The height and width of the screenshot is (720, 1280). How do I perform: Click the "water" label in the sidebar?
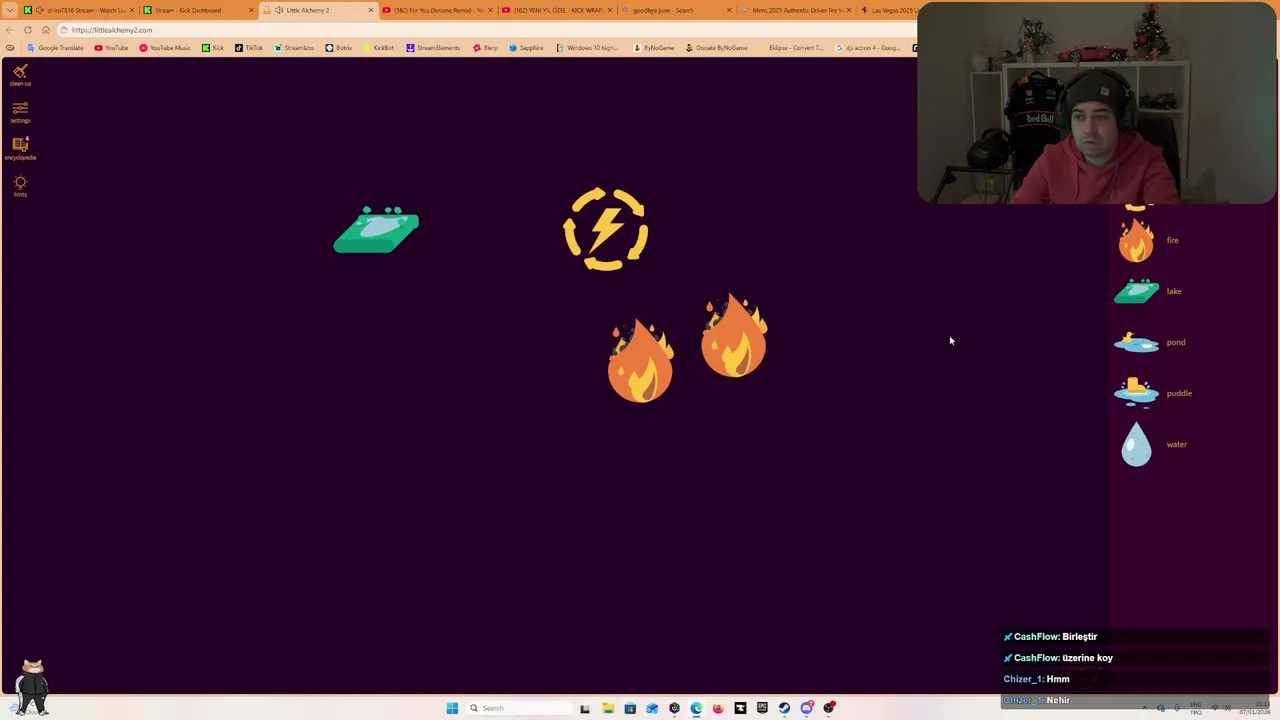tap(1177, 444)
